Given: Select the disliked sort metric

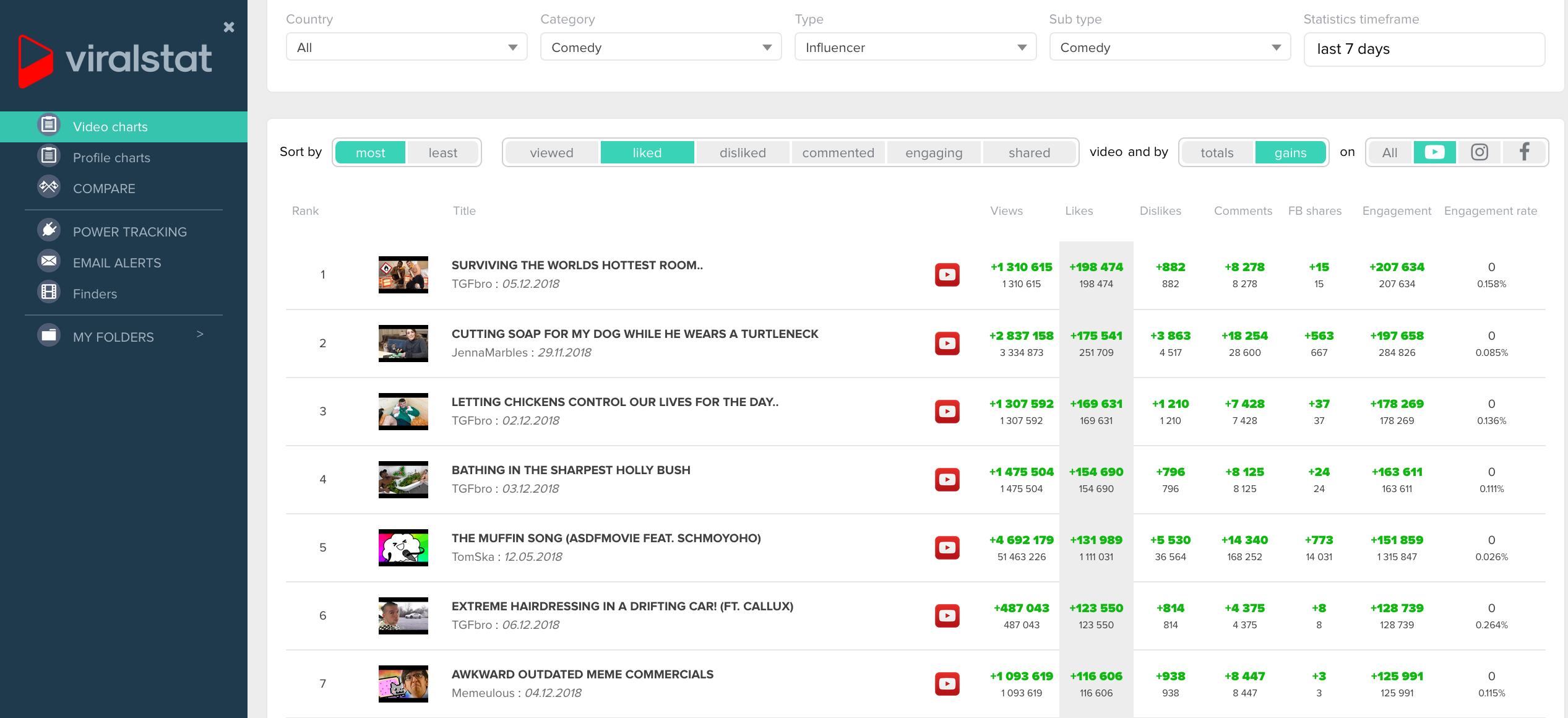Looking at the screenshot, I should (743, 152).
